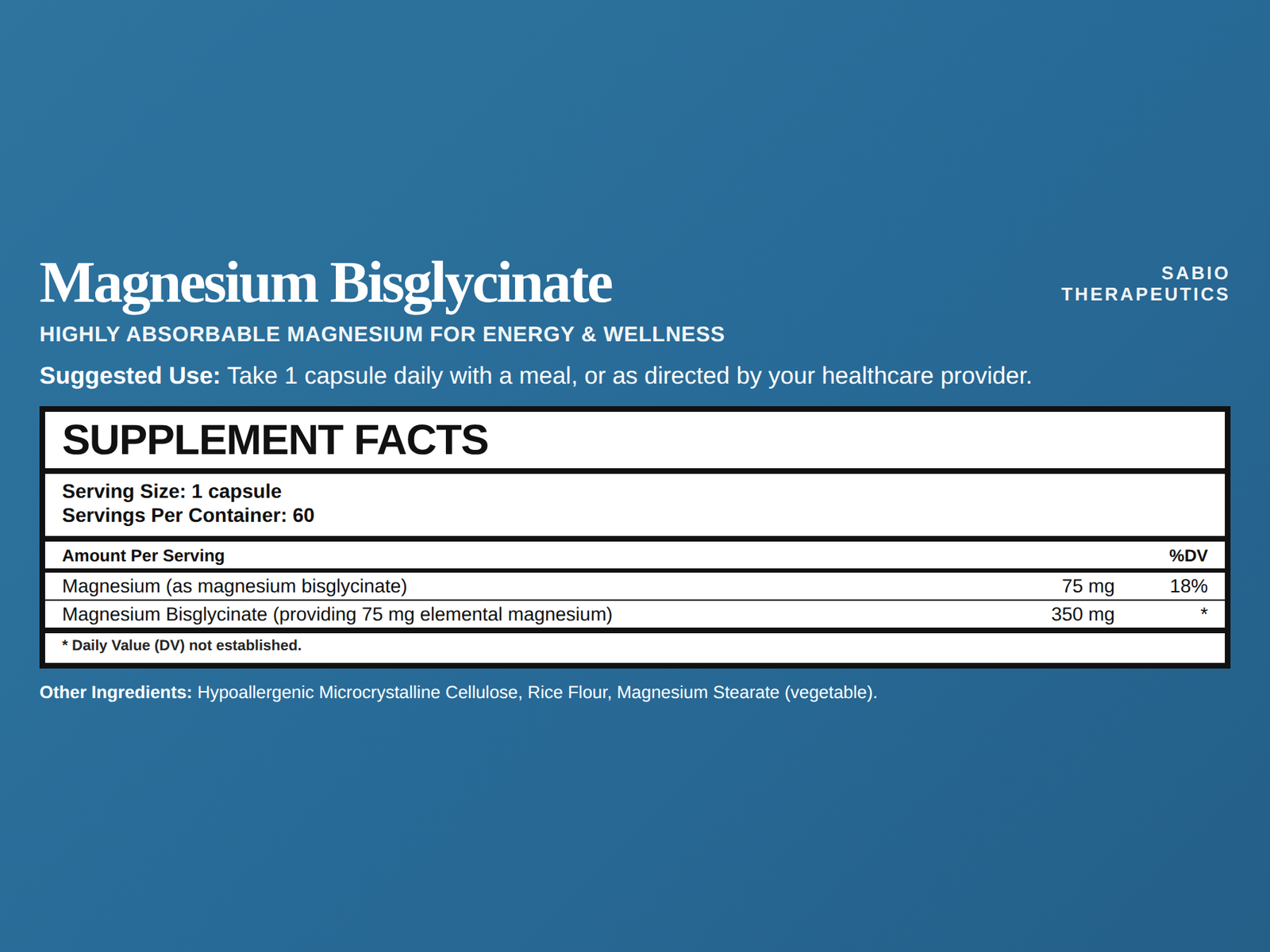Click the Magnesium Bisglycinate product title
The height and width of the screenshot is (952, 1270).
(x=325, y=284)
